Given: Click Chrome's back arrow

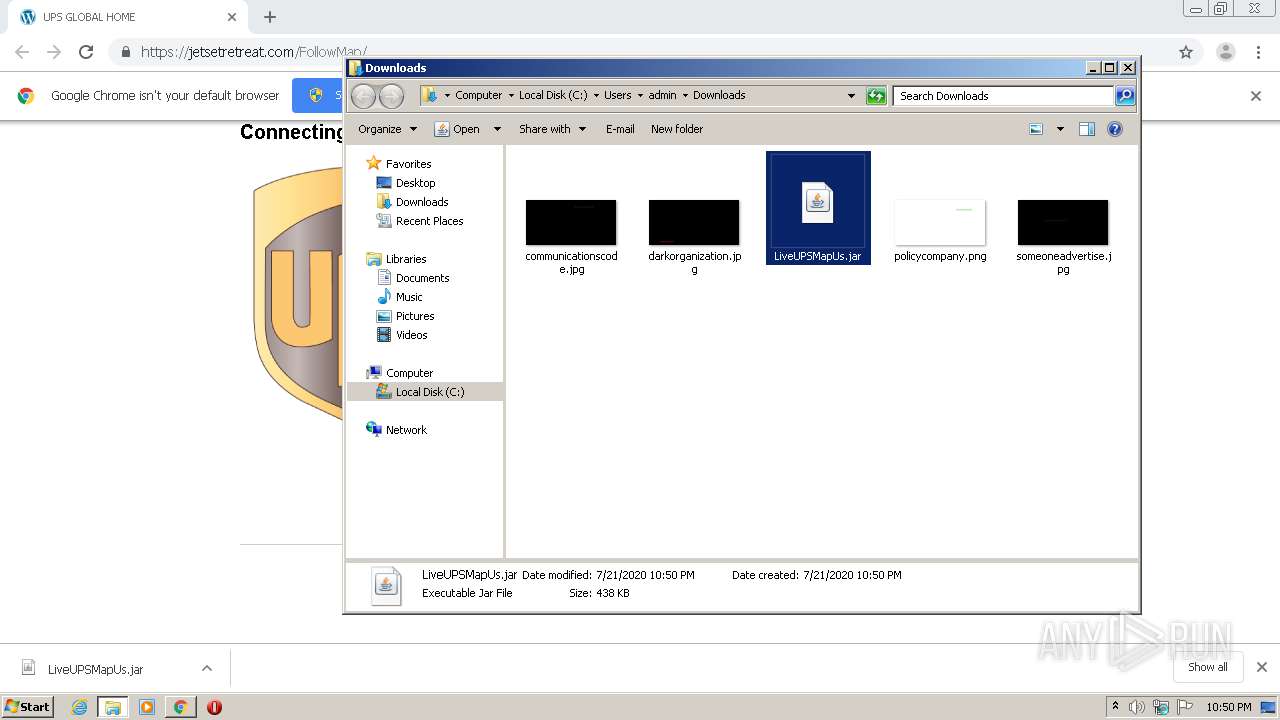Looking at the screenshot, I should tap(22, 52).
